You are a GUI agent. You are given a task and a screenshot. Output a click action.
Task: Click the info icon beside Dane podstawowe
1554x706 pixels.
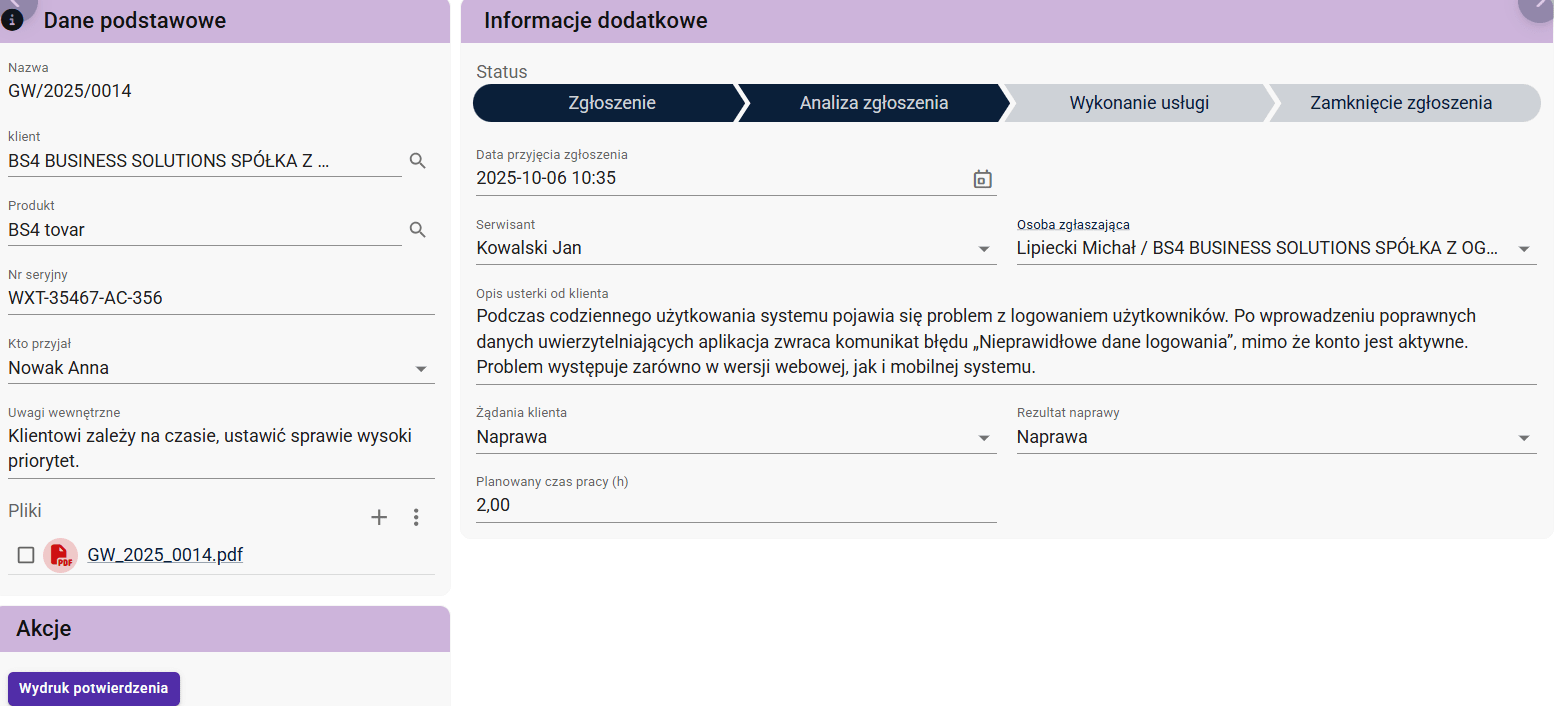tap(13, 19)
